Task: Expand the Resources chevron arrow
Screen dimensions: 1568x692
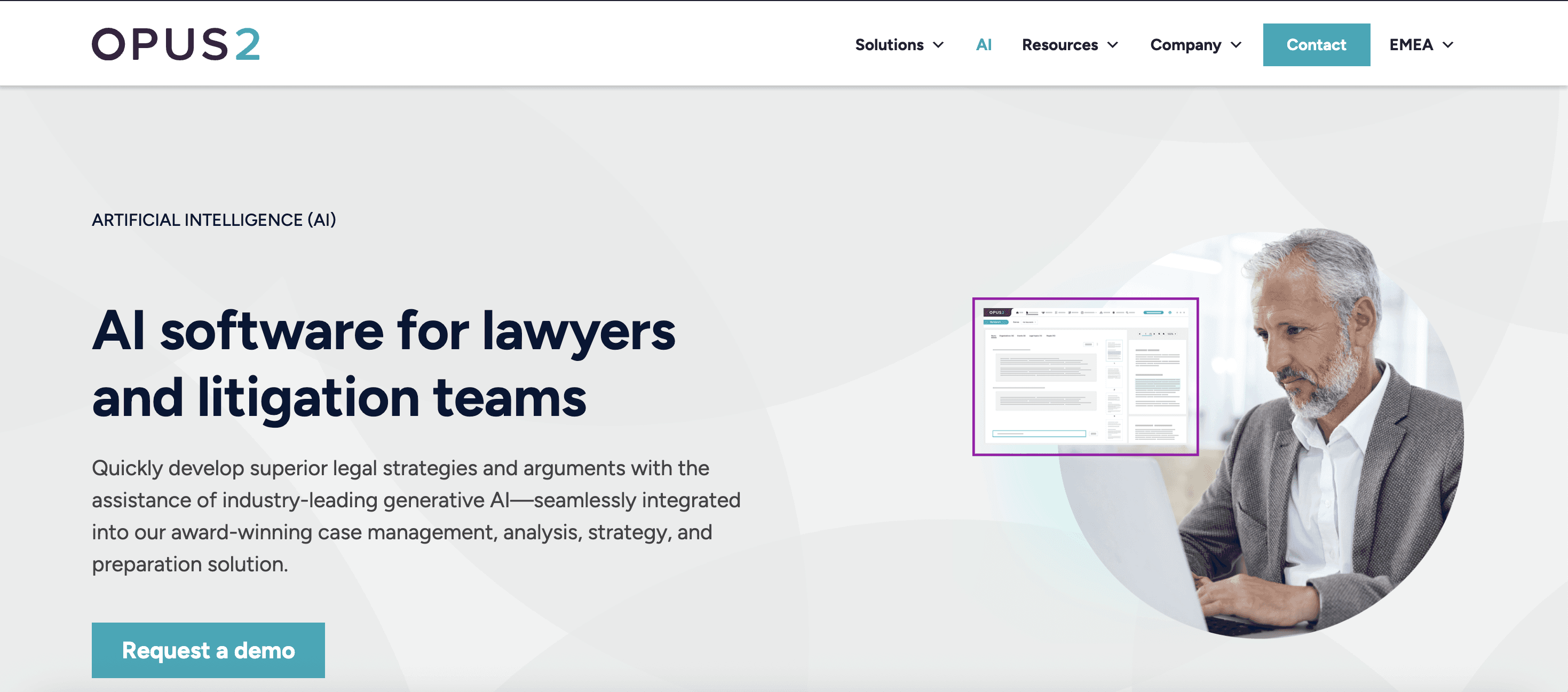Action: [1113, 45]
